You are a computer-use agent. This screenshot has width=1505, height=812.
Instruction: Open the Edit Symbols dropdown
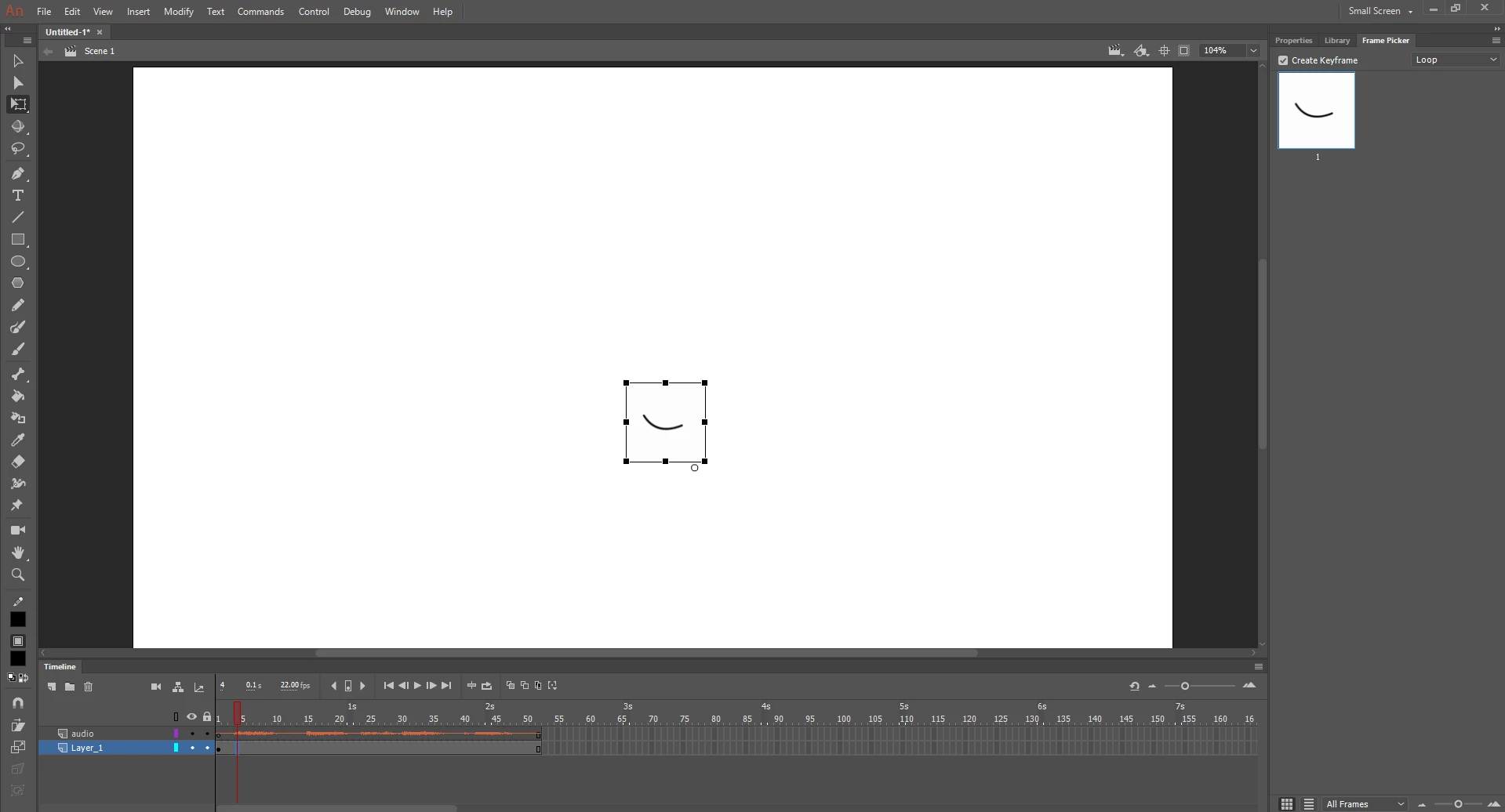pyautogui.click(x=1142, y=51)
